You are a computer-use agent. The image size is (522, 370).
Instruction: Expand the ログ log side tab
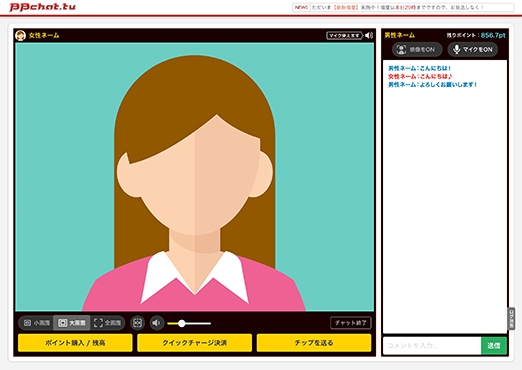(511, 319)
